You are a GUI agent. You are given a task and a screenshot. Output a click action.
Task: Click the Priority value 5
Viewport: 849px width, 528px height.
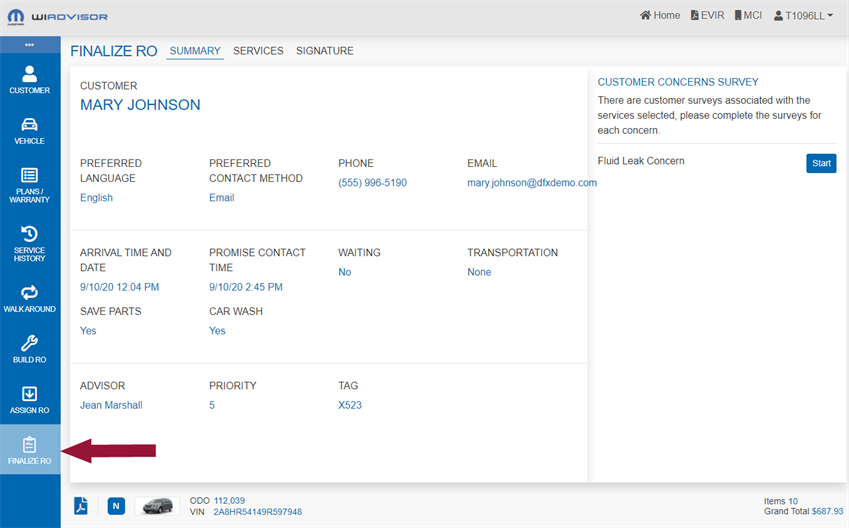tap(212, 405)
